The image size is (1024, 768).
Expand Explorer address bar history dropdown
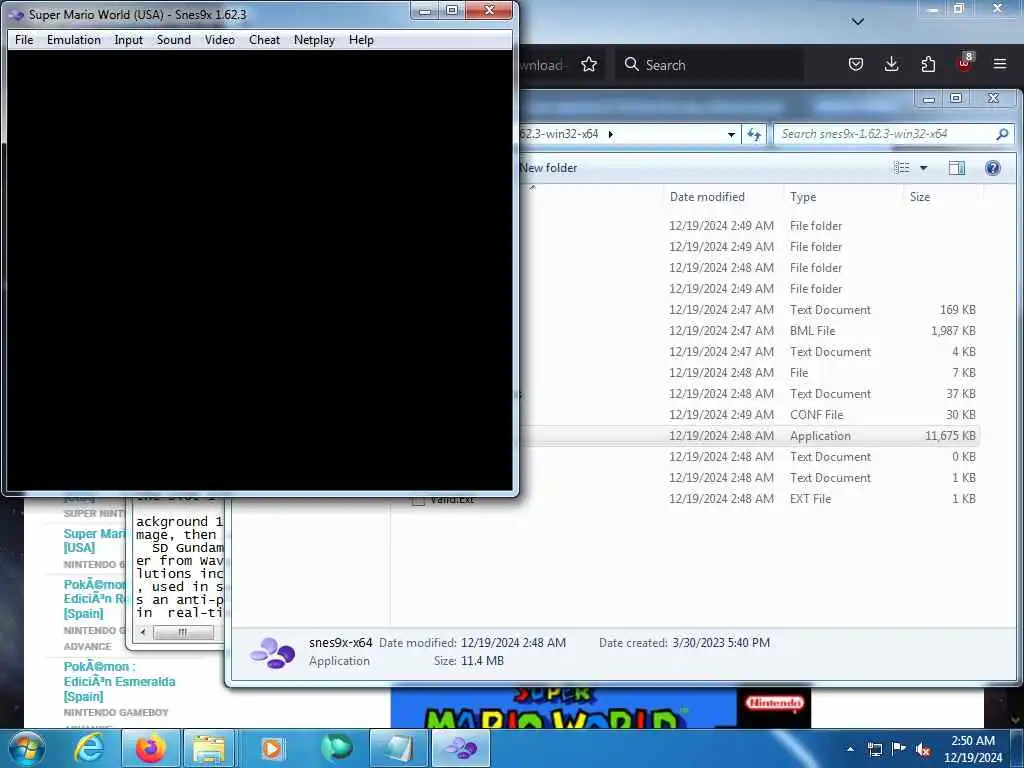point(731,135)
